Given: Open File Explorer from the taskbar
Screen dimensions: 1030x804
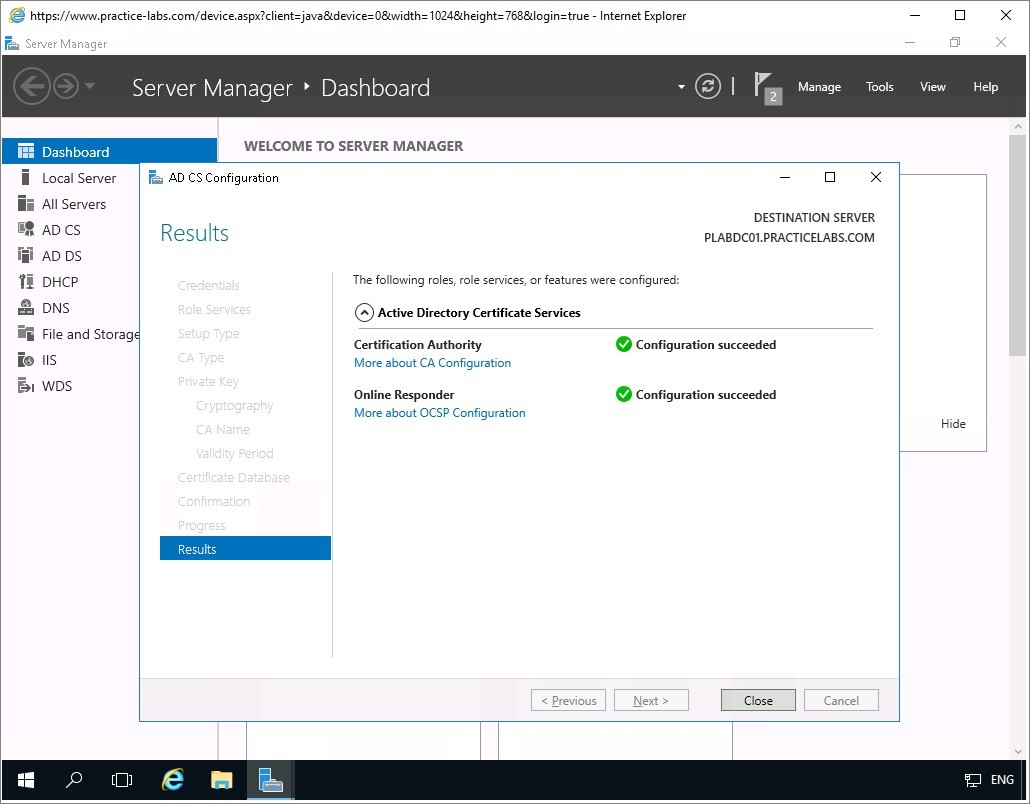Looking at the screenshot, I should click(x=221, y=780).
